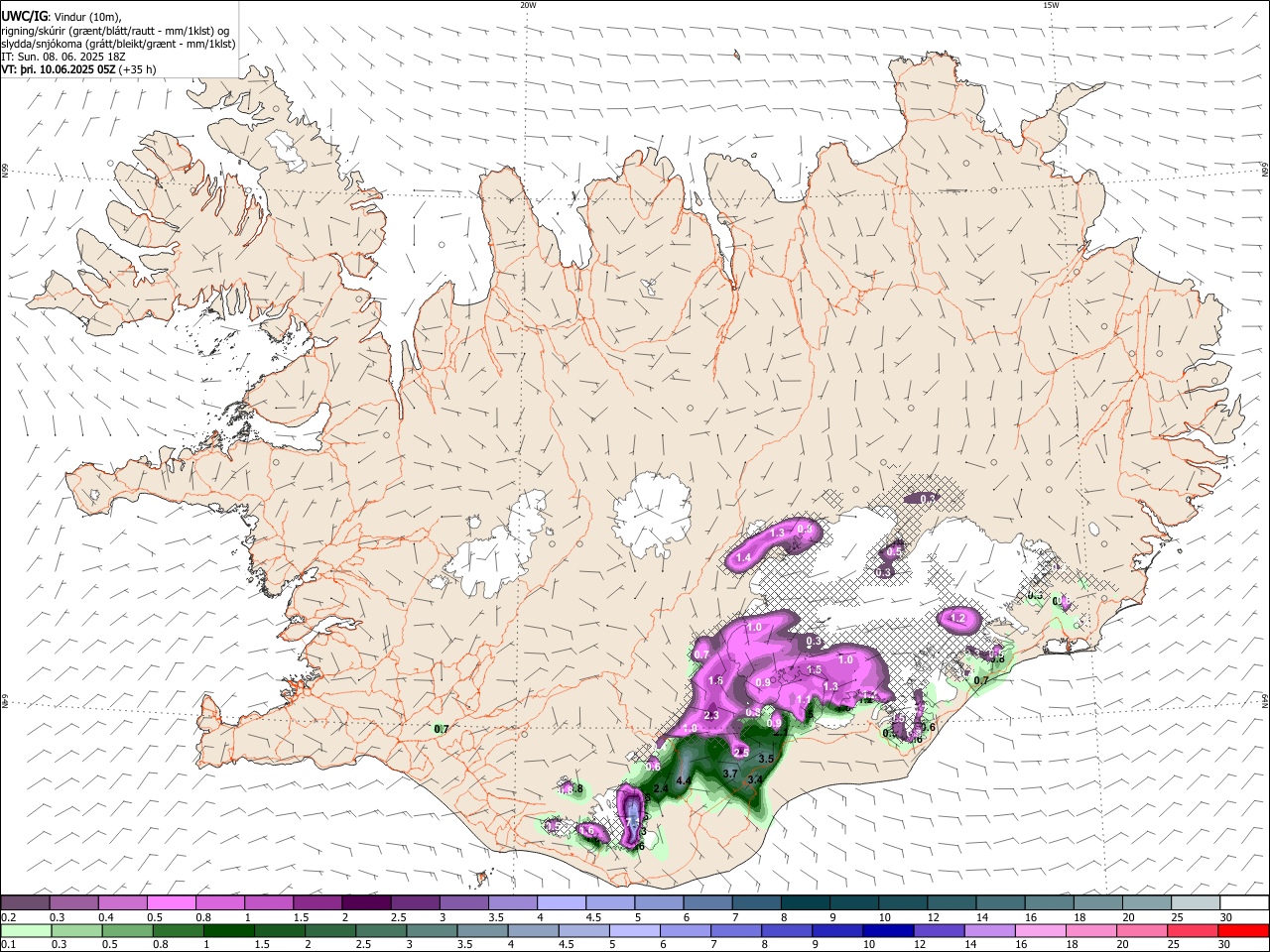Select the 1.5 purple swatch in upper row

coord(317,902)
